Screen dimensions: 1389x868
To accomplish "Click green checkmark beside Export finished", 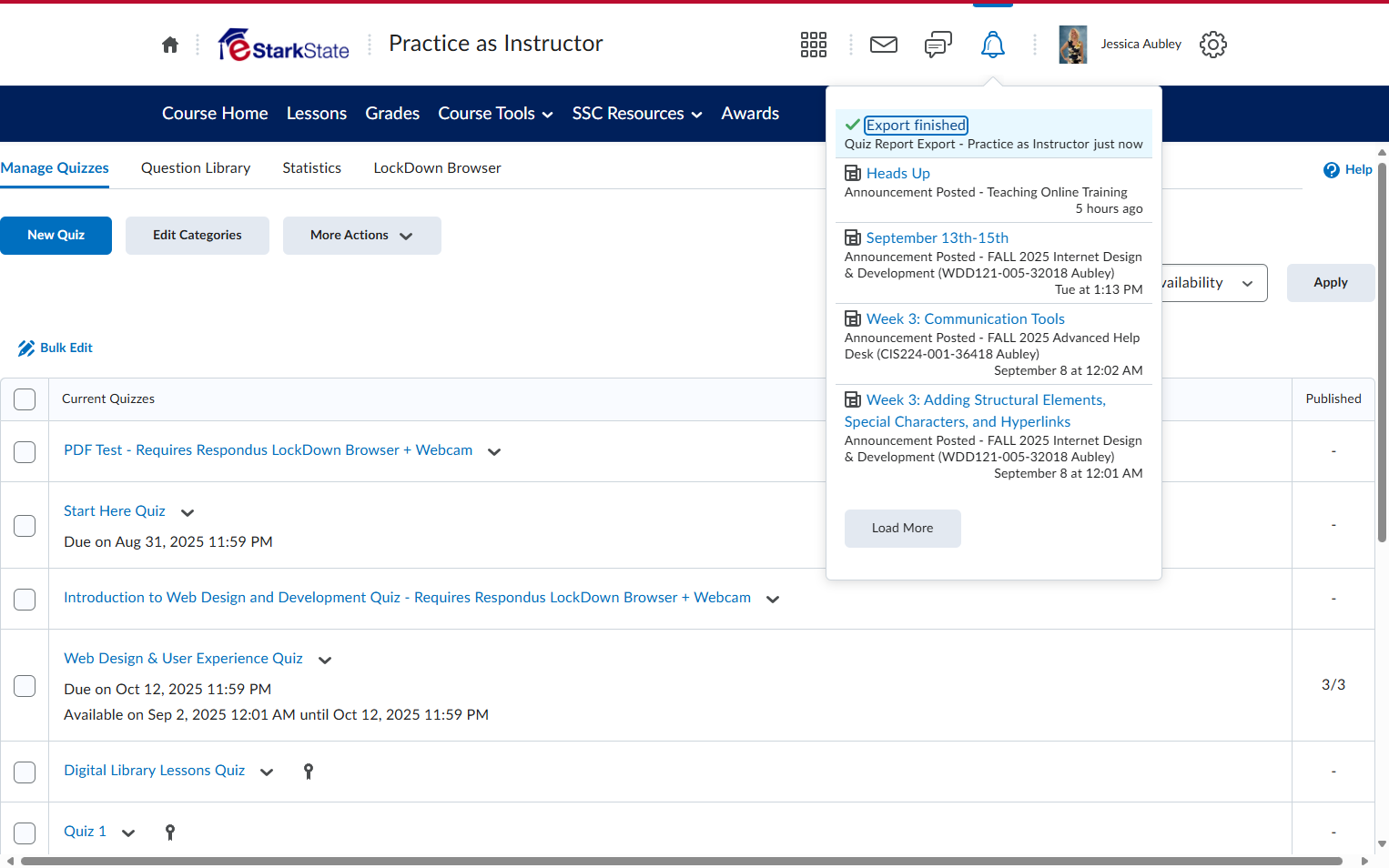I will click(853, 125).
